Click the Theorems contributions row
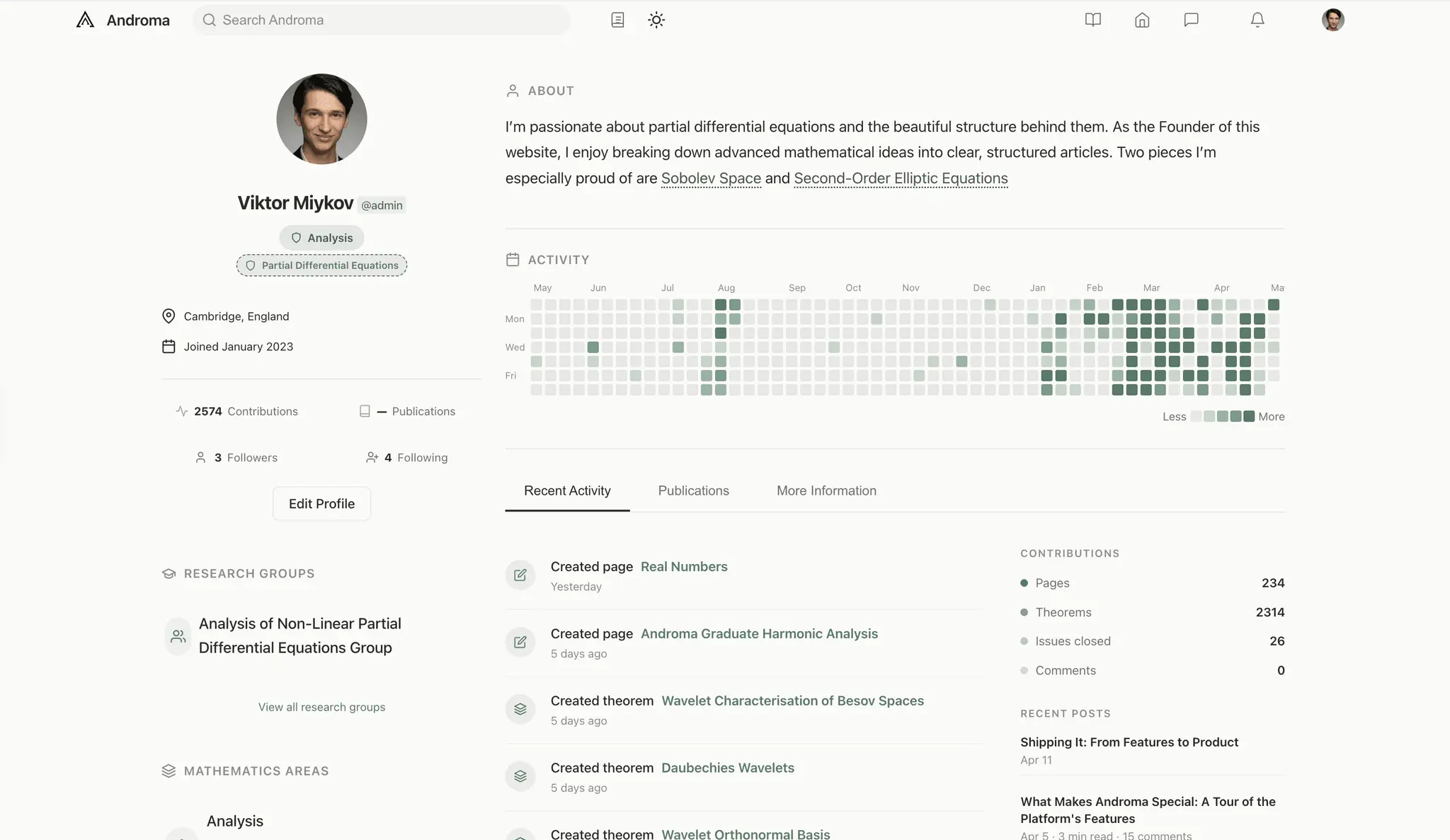 click(x=1152, y=612)
